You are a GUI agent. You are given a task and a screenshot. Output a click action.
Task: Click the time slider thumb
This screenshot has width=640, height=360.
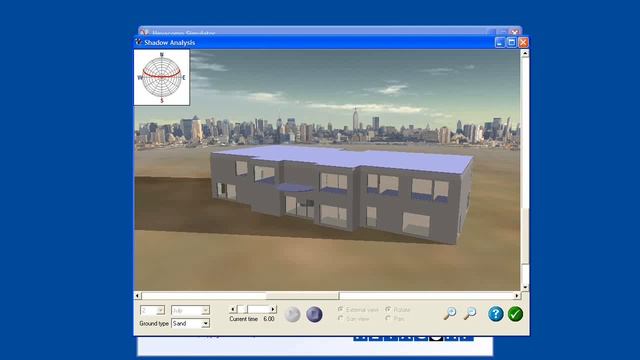tap(242, 309)
